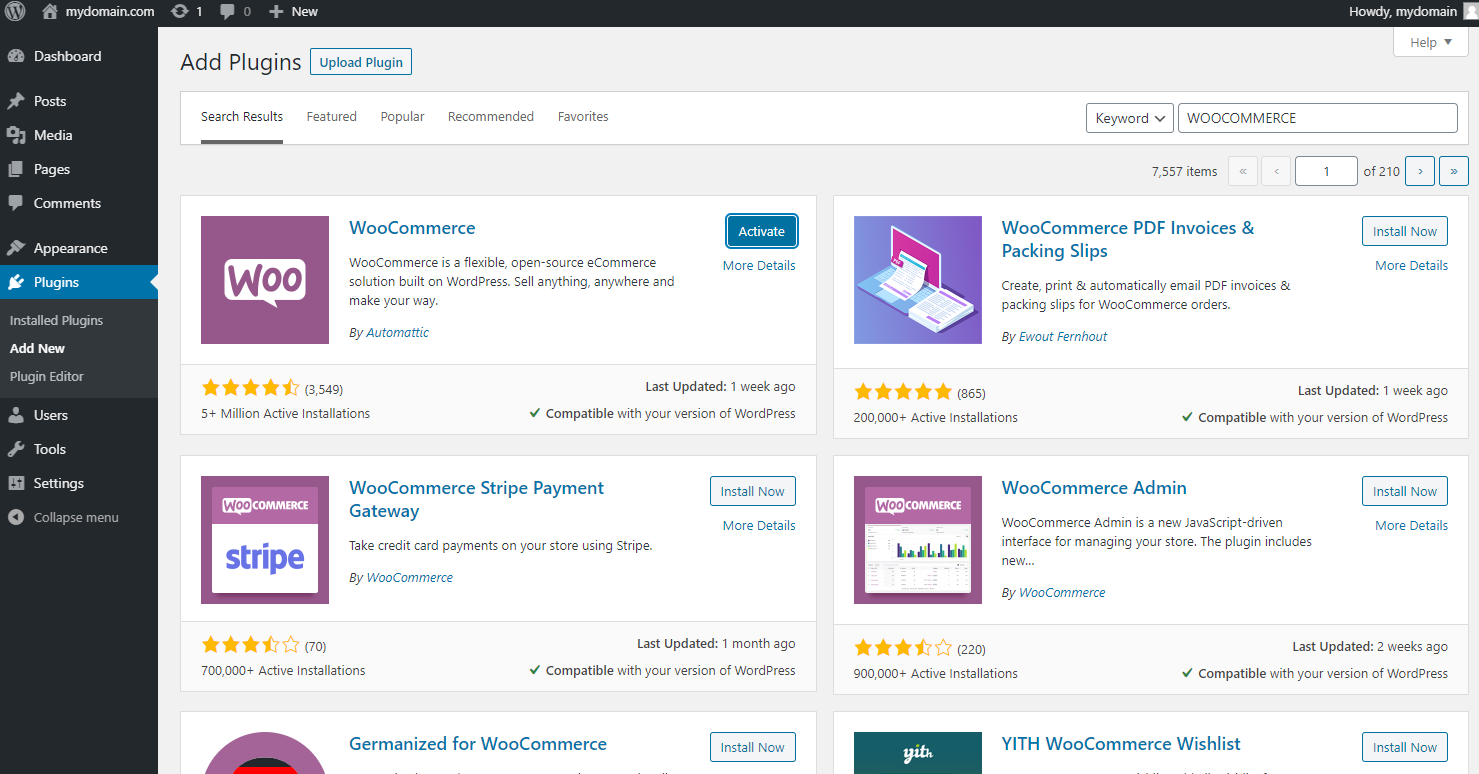Open the Keyword search type dropdown
The height and width of the screenshot is (774, 1479).
[x=1130, y=117]
